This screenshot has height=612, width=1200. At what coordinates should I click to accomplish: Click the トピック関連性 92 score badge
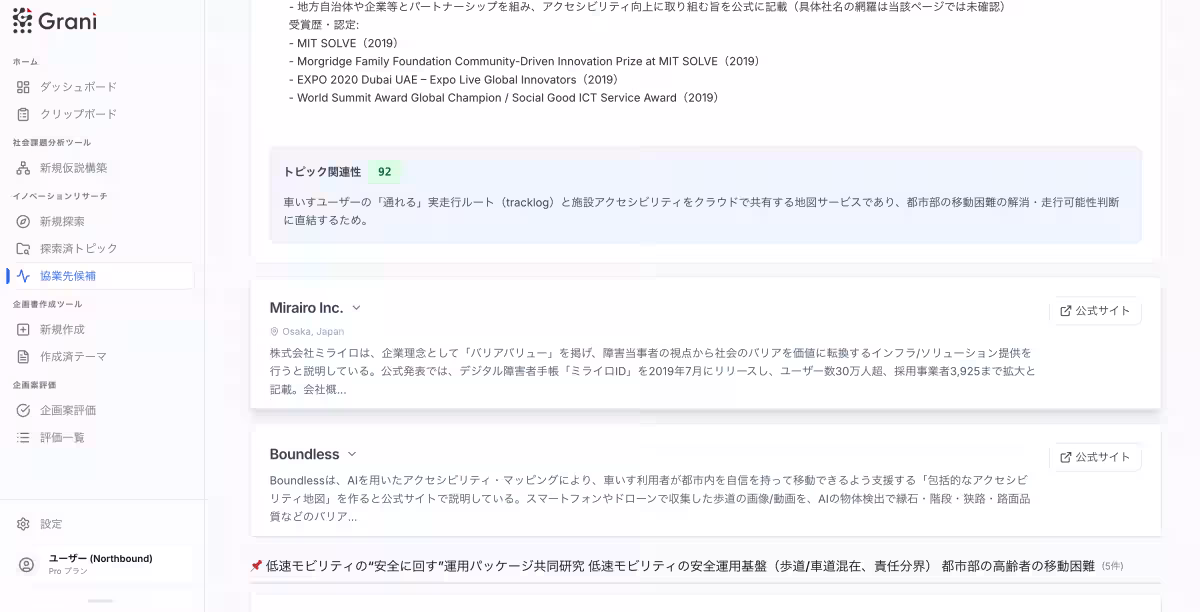(384, 172)
